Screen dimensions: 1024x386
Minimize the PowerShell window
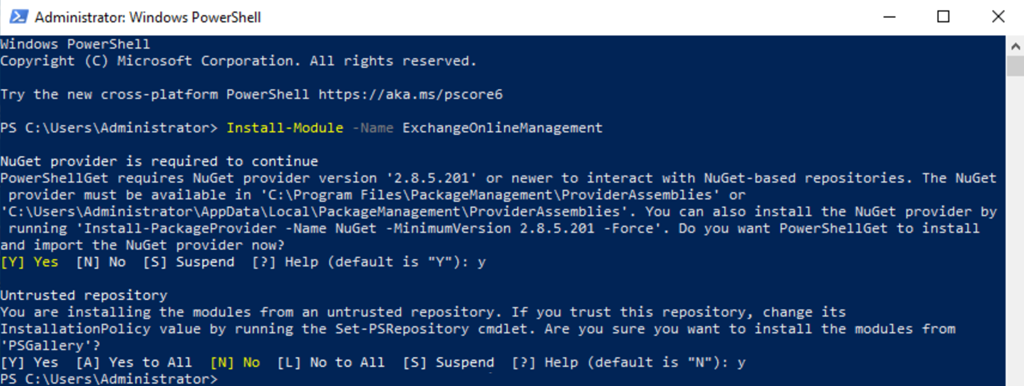pyautogui.click(x=887, y=18)
